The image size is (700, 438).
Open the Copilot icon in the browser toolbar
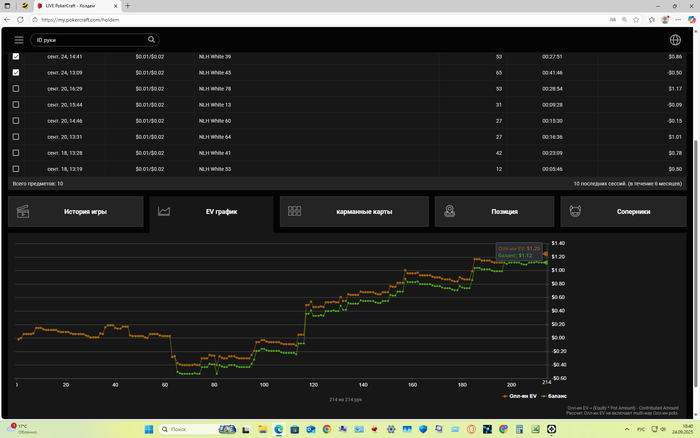[x=692, y=20]
